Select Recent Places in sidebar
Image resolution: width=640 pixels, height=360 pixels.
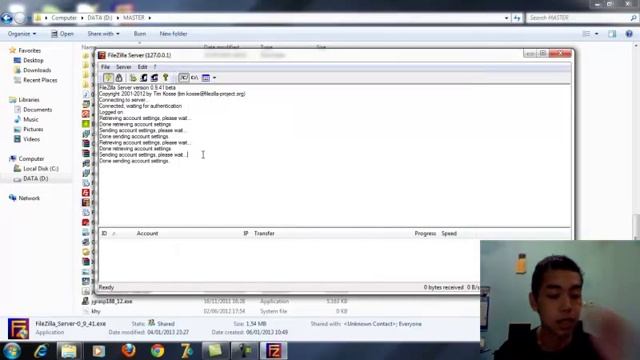click(36, 80)
